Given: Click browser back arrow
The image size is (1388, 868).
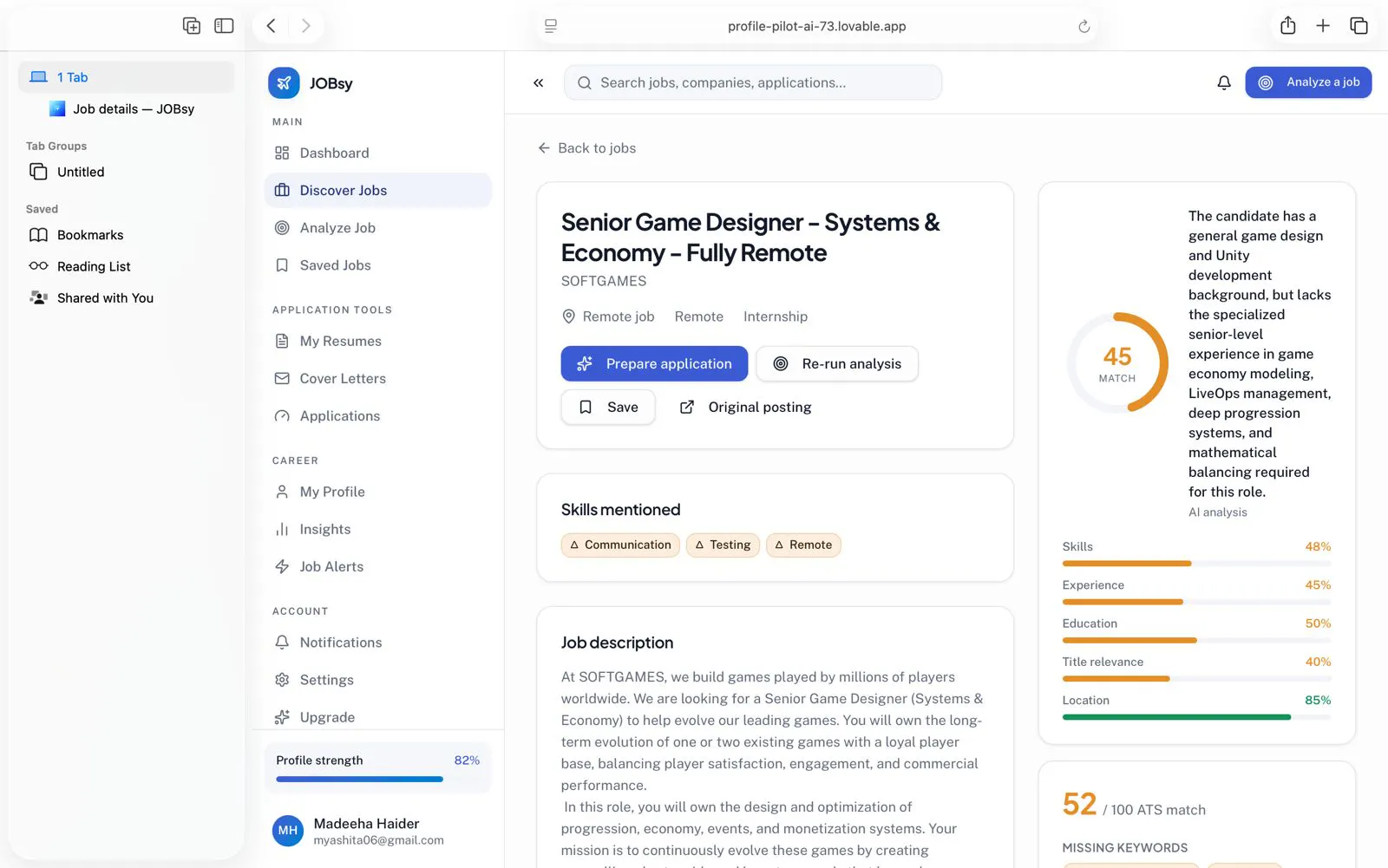Looking at the screenshot, I should click(x=271, y=26).
